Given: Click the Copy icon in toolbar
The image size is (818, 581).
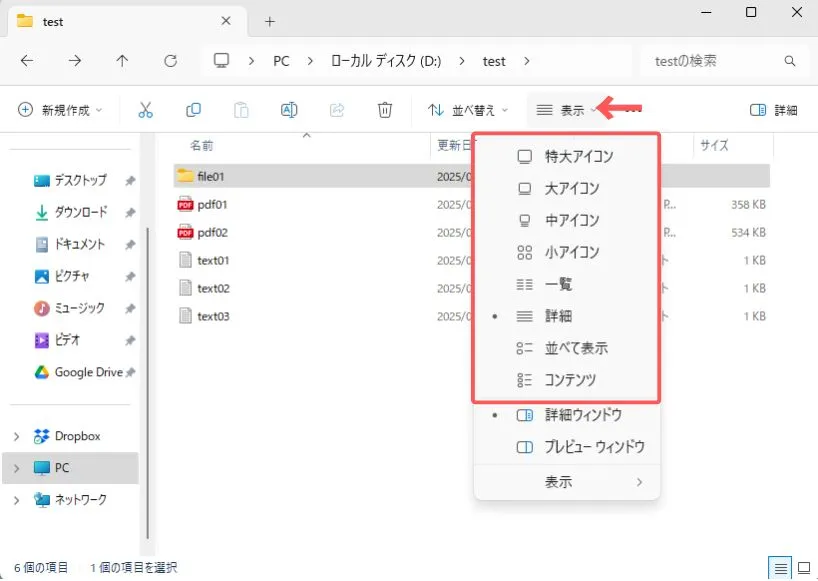Looking at the screenshot, I should [x=194, y=110].
